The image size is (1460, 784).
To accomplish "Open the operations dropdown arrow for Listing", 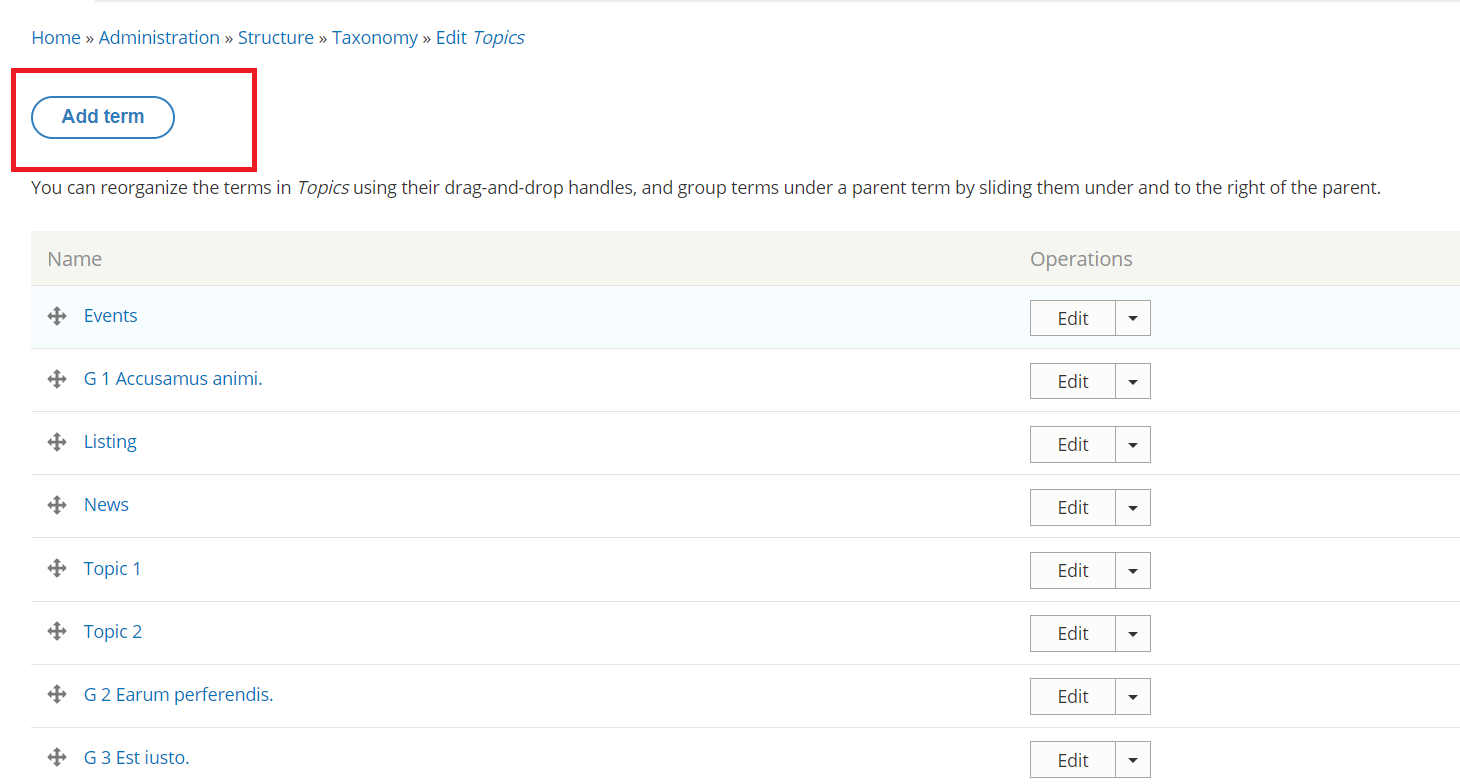I will (1132, 444).
